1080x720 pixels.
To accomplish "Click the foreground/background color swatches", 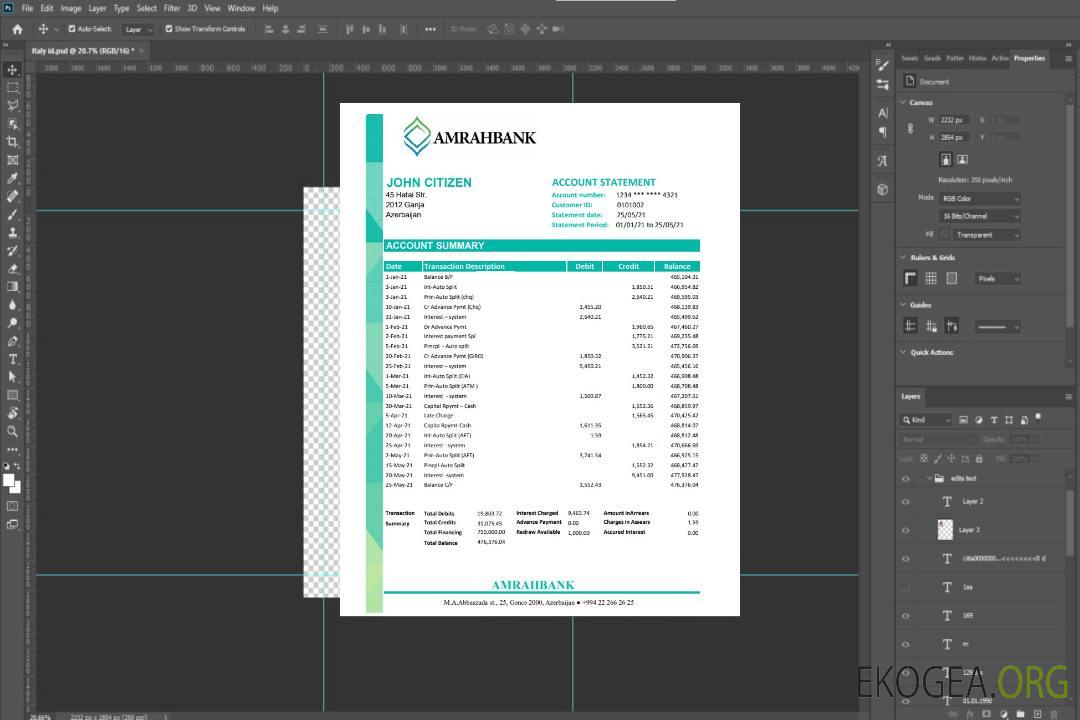I will 12,483.
